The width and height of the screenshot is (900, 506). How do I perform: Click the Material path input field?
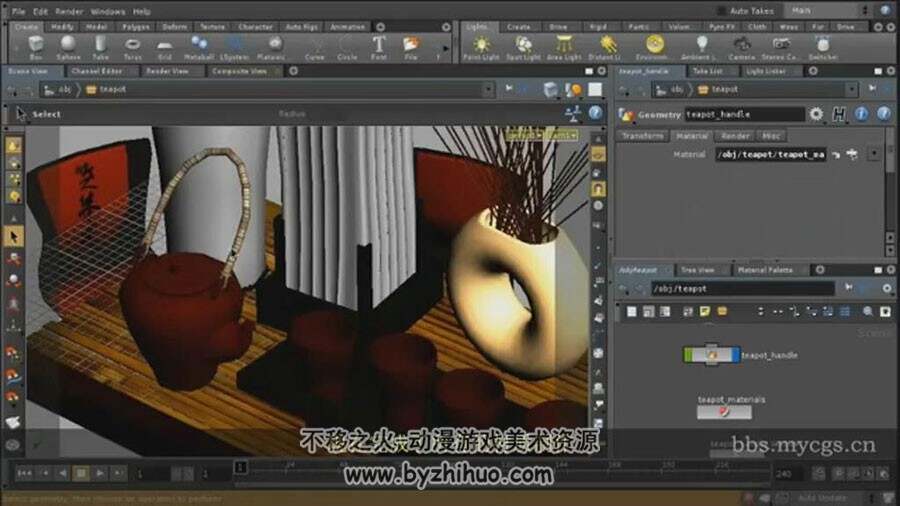click(770, 154)
